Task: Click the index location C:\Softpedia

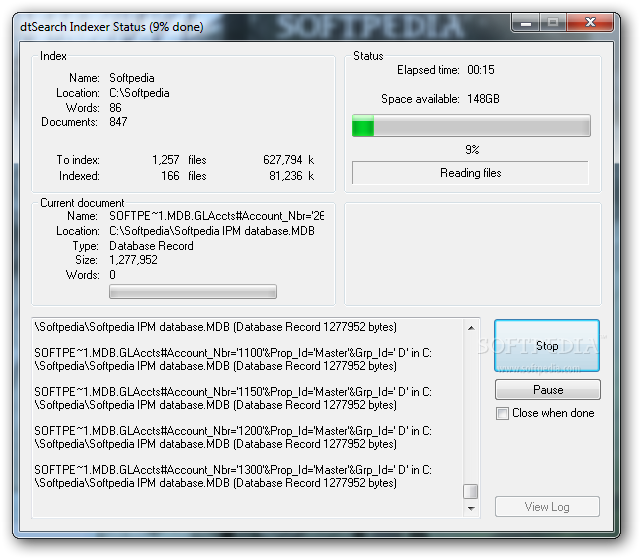Action: (139, 93)
